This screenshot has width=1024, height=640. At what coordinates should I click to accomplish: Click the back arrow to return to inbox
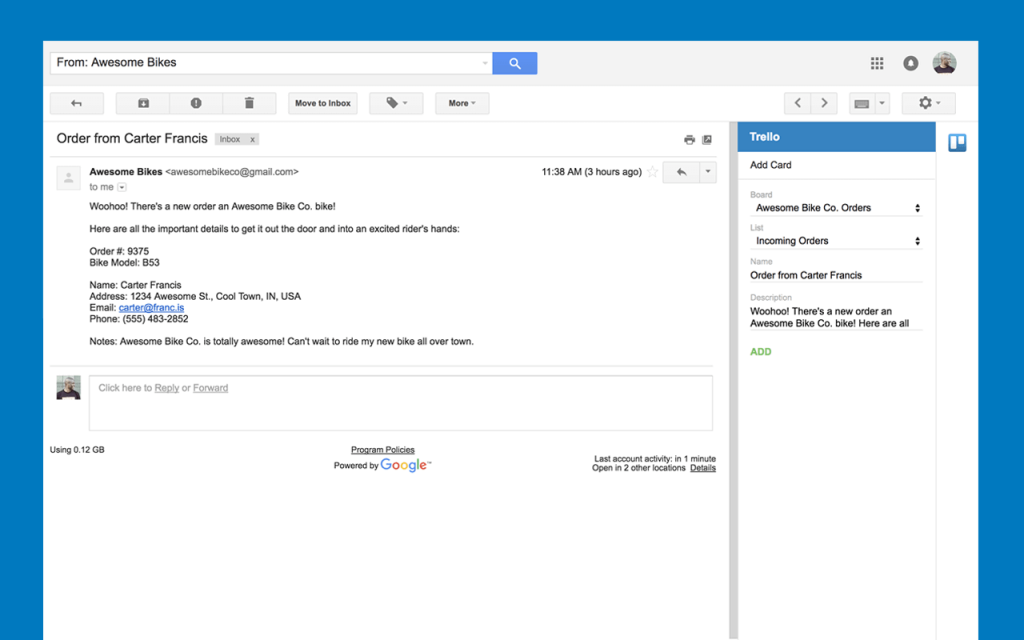click(x=77, y=102)
